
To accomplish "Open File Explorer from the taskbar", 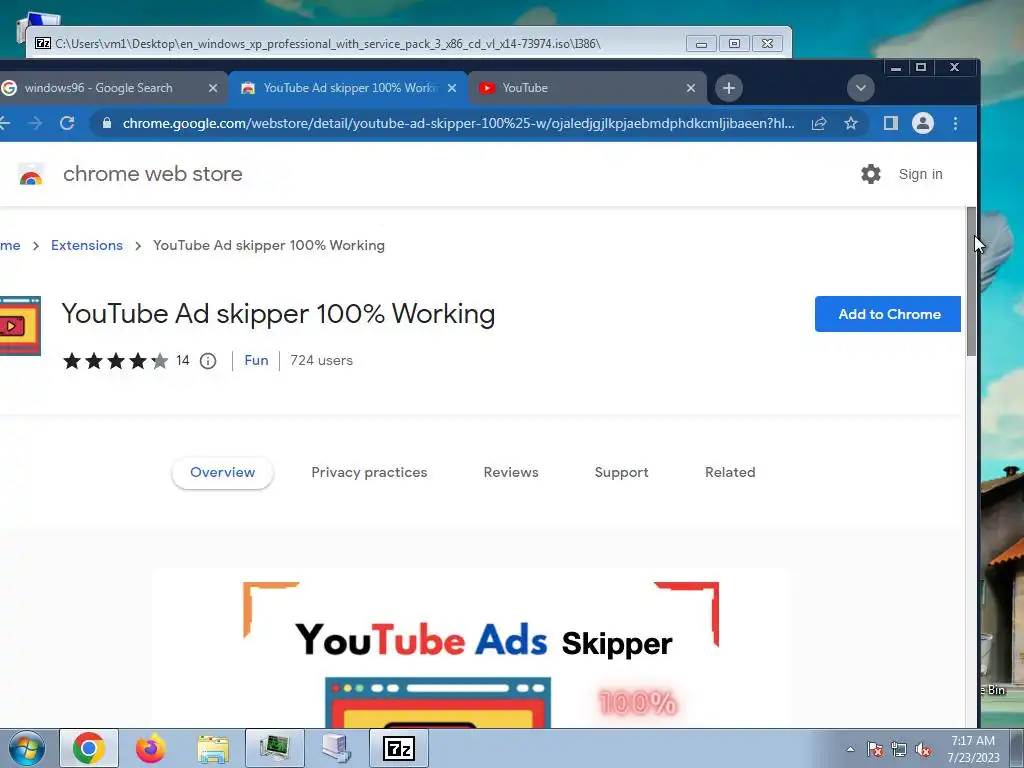I will 213,748.
